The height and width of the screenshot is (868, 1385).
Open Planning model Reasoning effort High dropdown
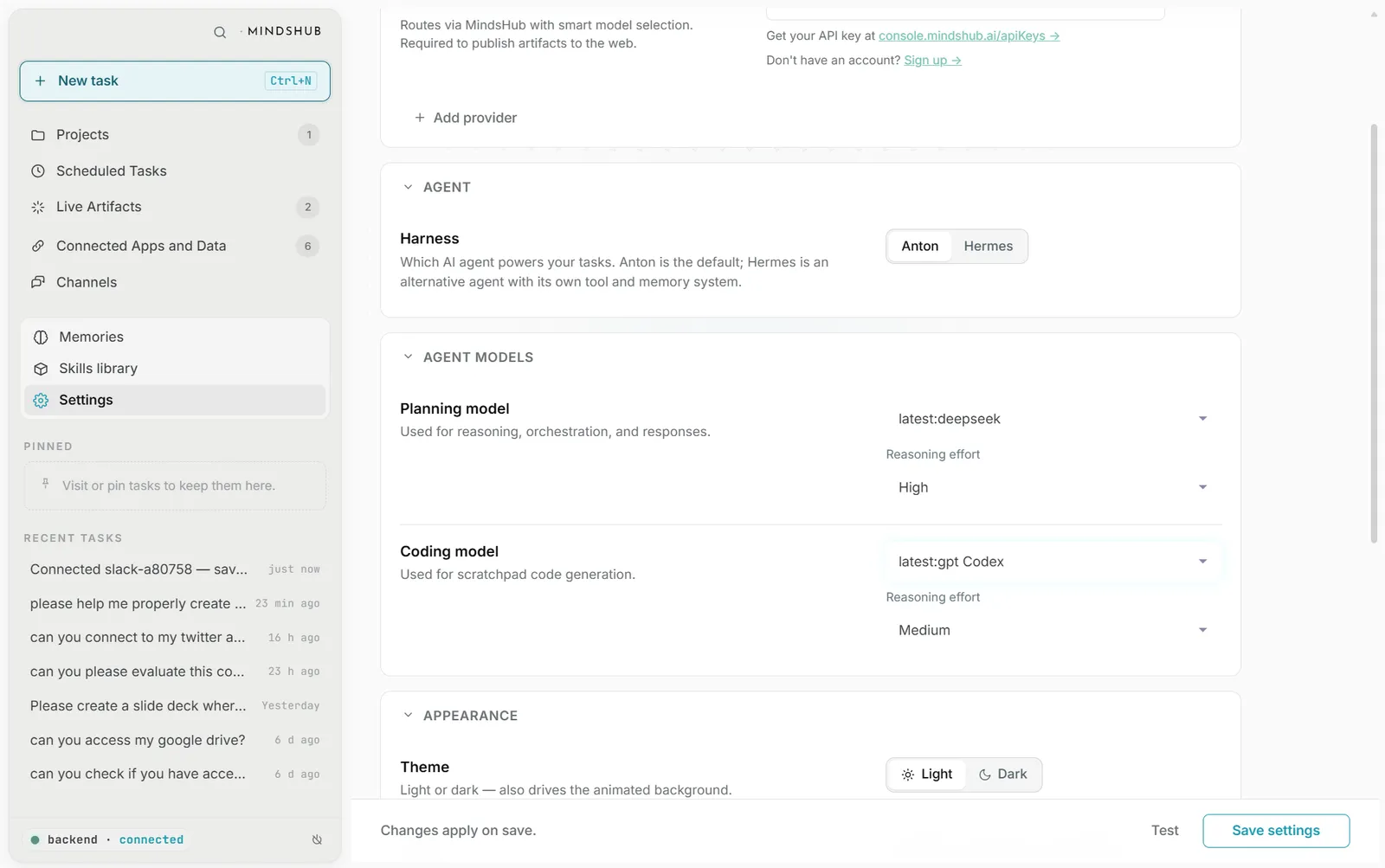tap(1053, 487)
